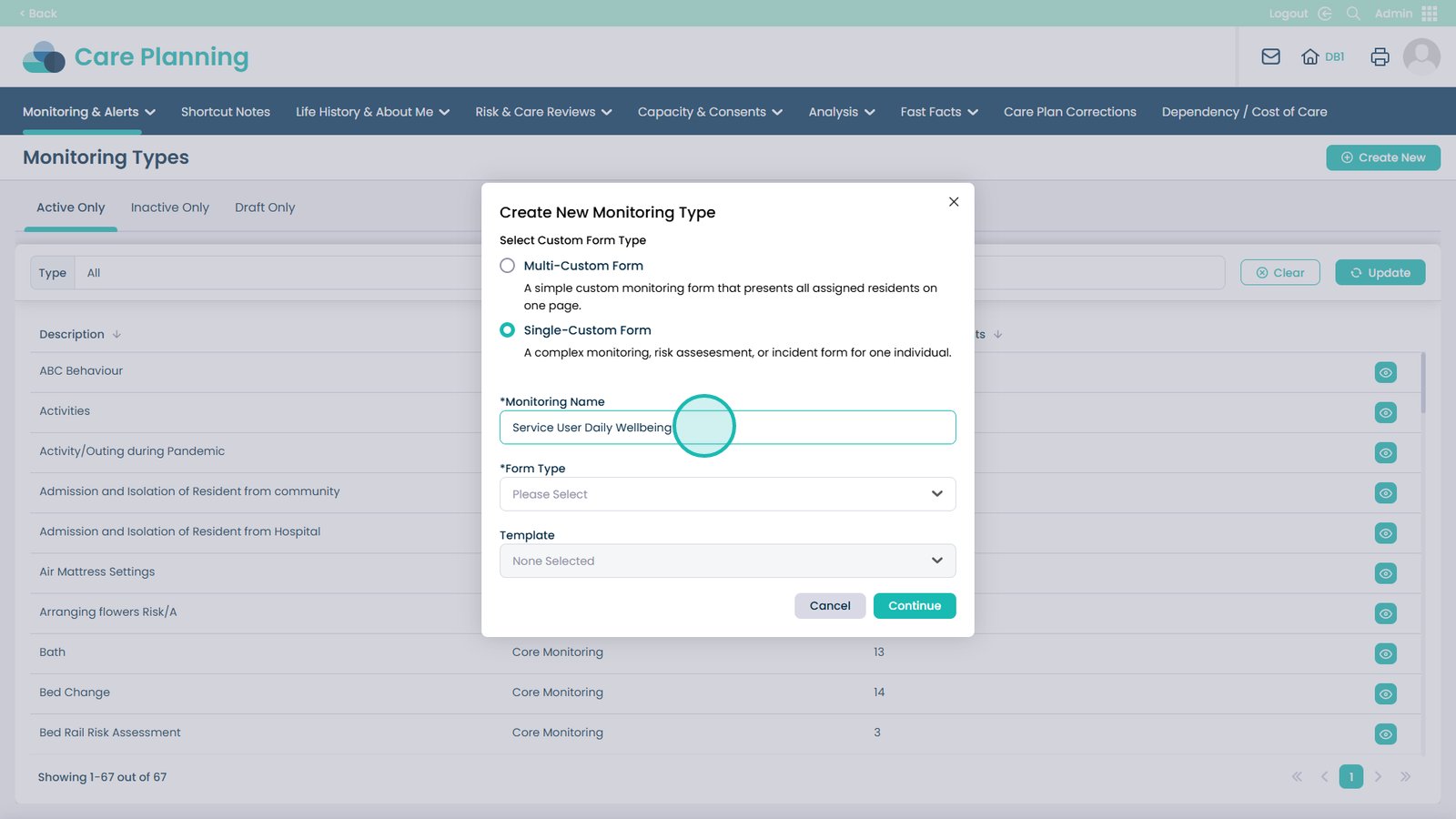Open the Form Type dropdown
1456x819 pixels.
727,494
